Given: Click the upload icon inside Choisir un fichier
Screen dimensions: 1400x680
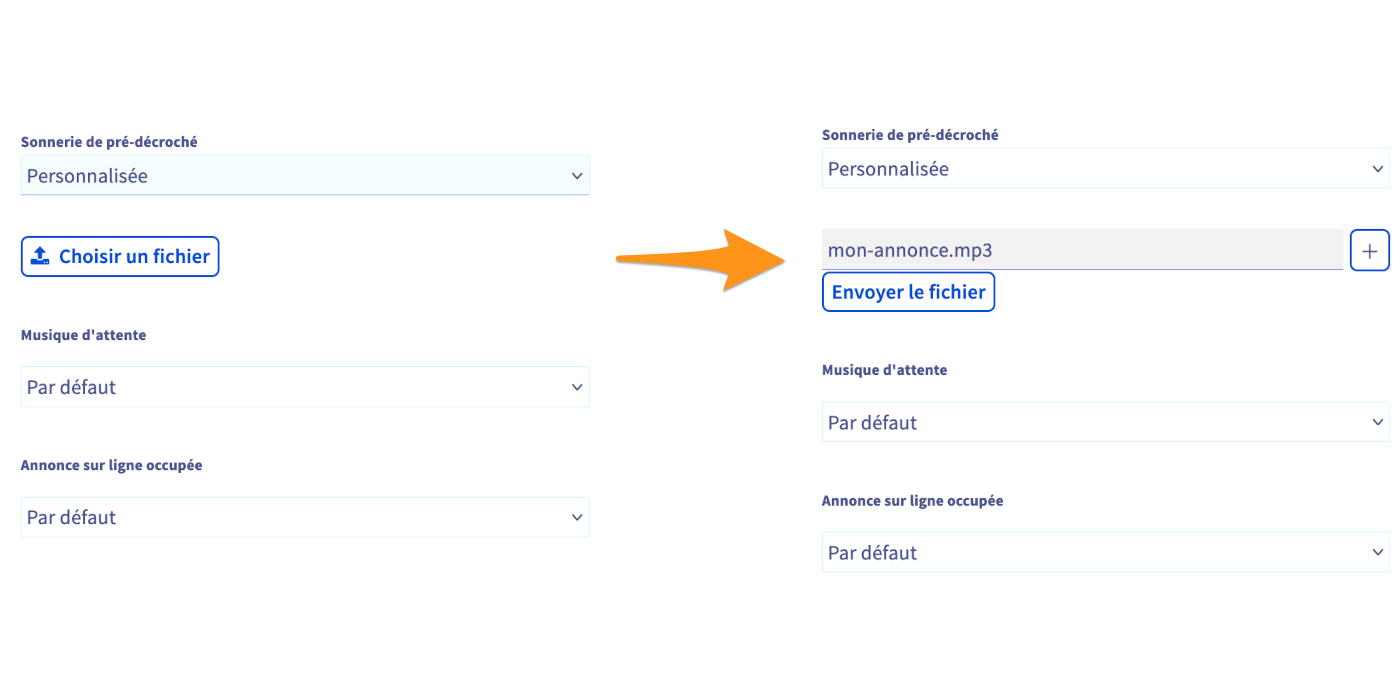Looking at the screenshot, I should (x=40, y=257).
